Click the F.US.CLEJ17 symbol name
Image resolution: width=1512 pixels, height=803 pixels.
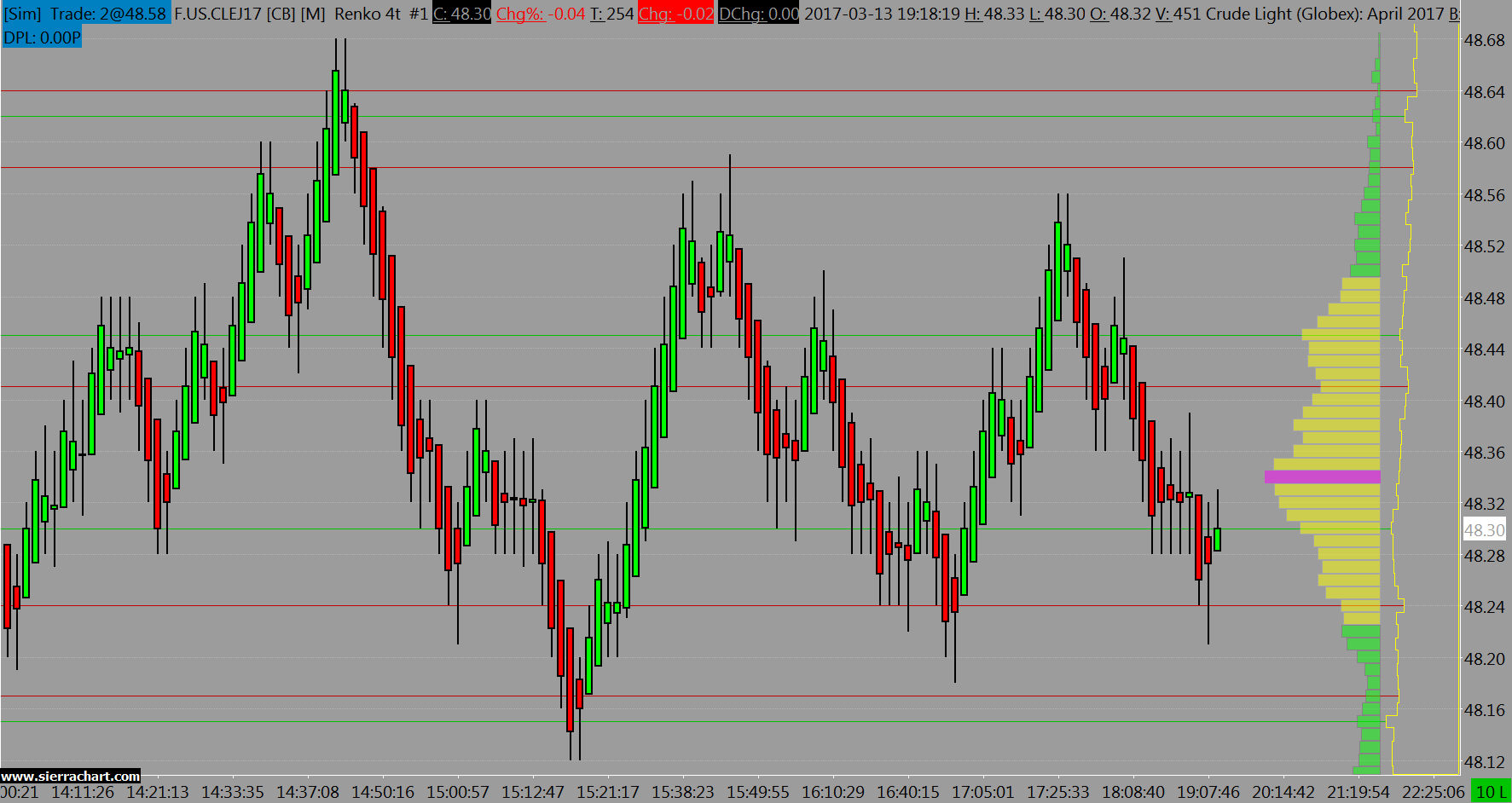point(218,14)
